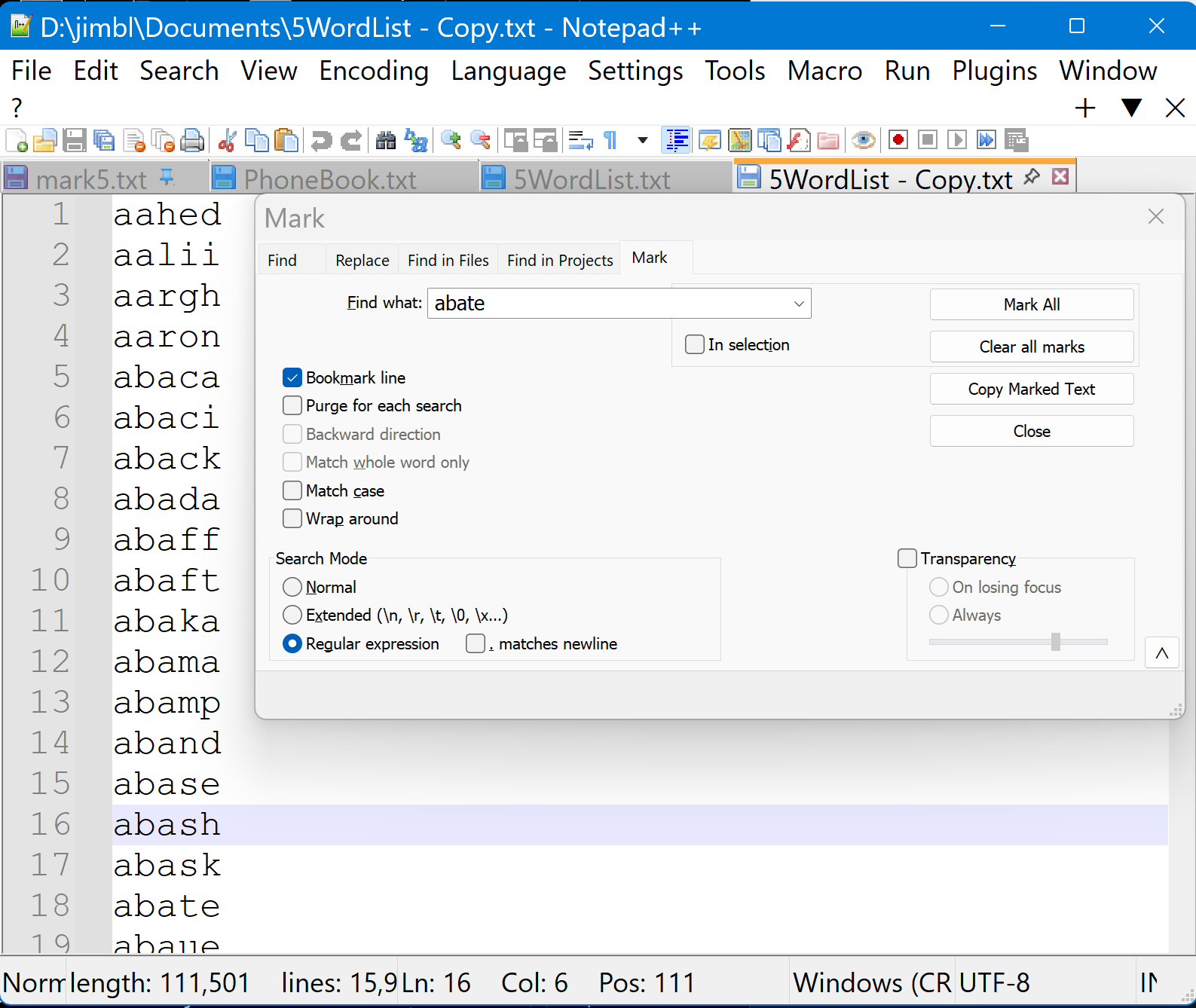Enable the Wrap around checkbox
The height and width of the screenshot is (1008, 1196).
click(292, 518)
